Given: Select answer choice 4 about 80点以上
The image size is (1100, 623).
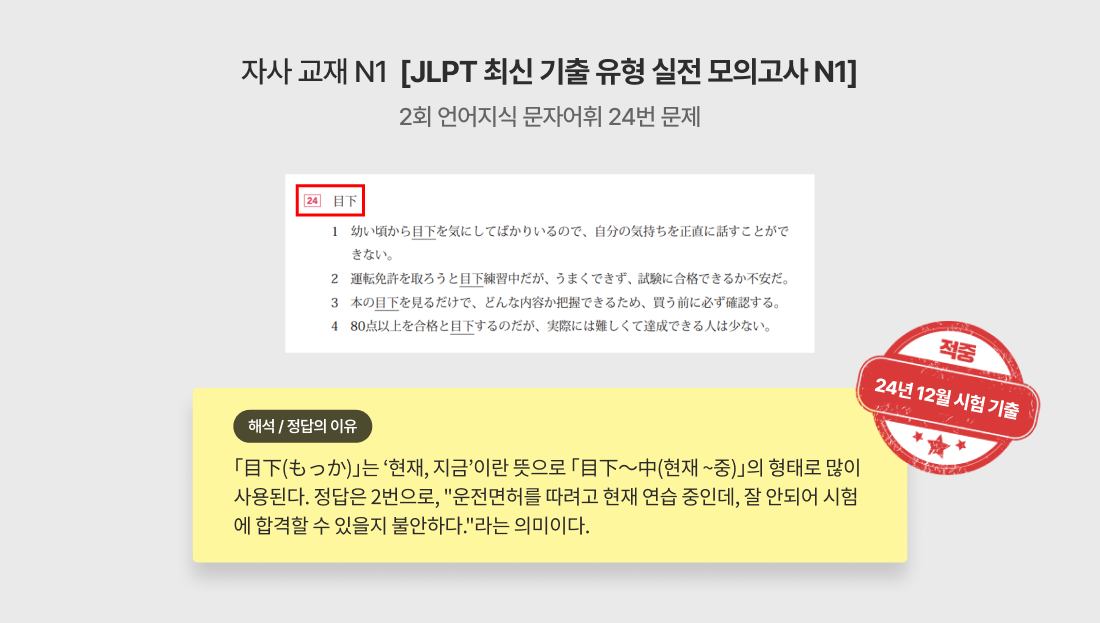Looking at the screenshot, I should pyautogui.click(x=551, y=326).
